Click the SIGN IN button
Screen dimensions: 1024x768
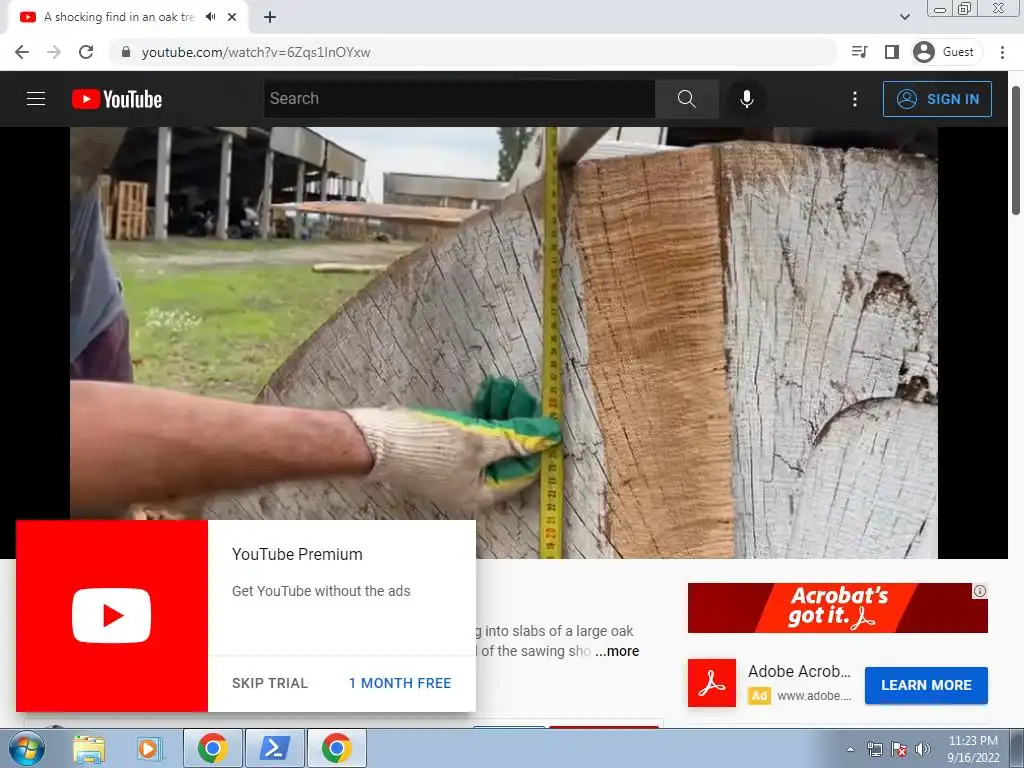[937, 99]
